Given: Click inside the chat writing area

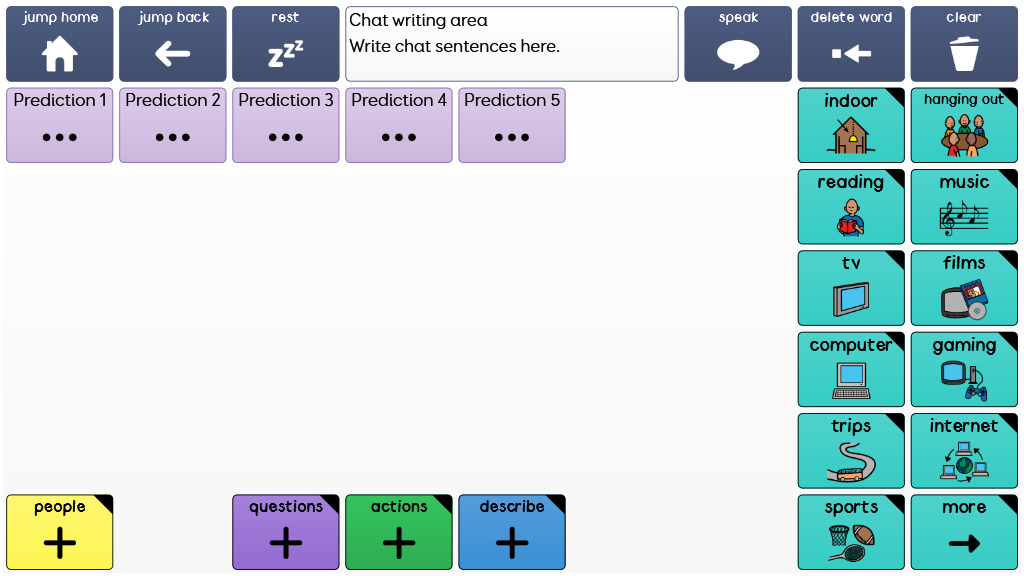Looking at the screenshot, I should 511,45.
